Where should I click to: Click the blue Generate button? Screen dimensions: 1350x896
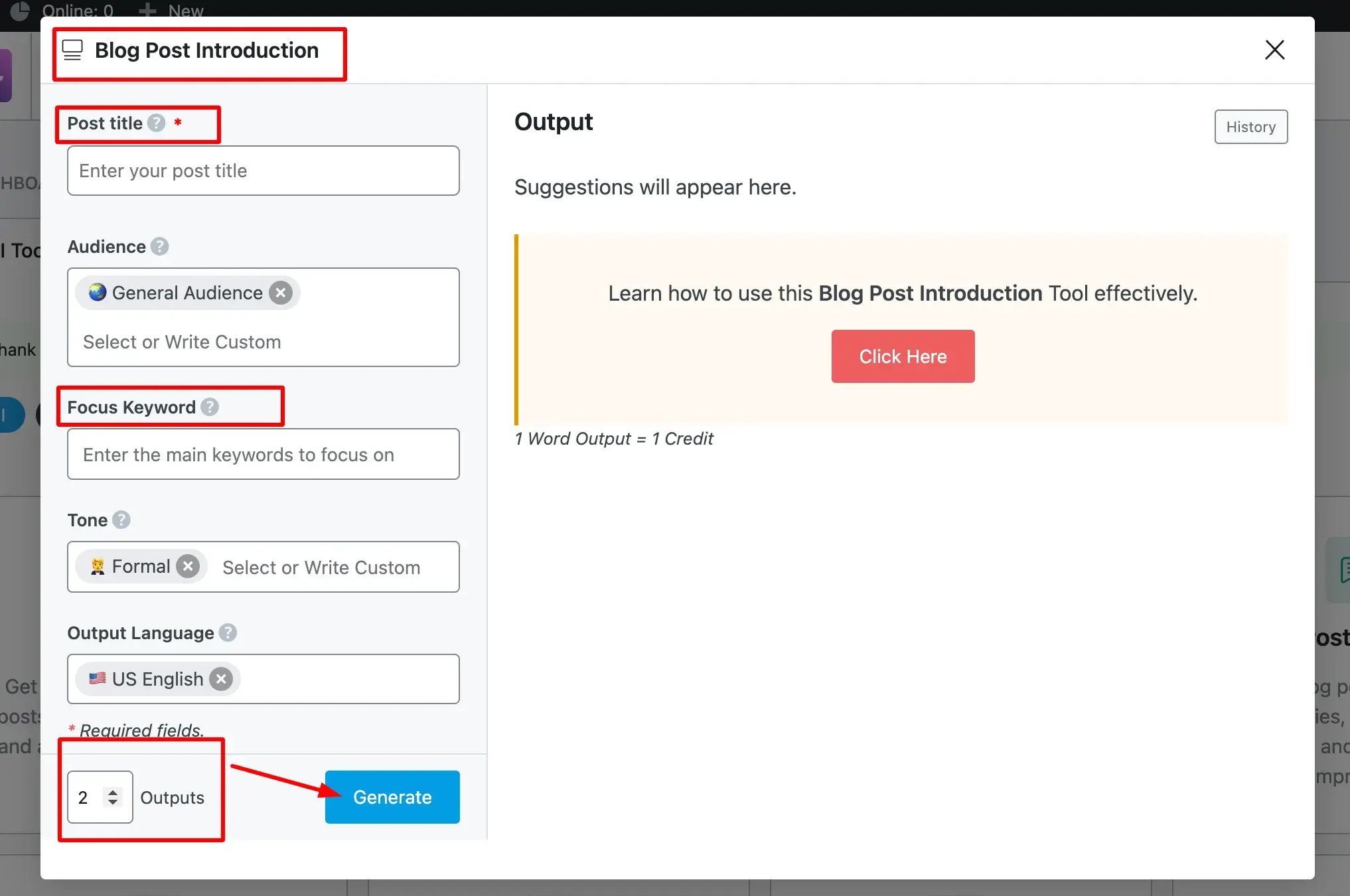coord(392,797)
